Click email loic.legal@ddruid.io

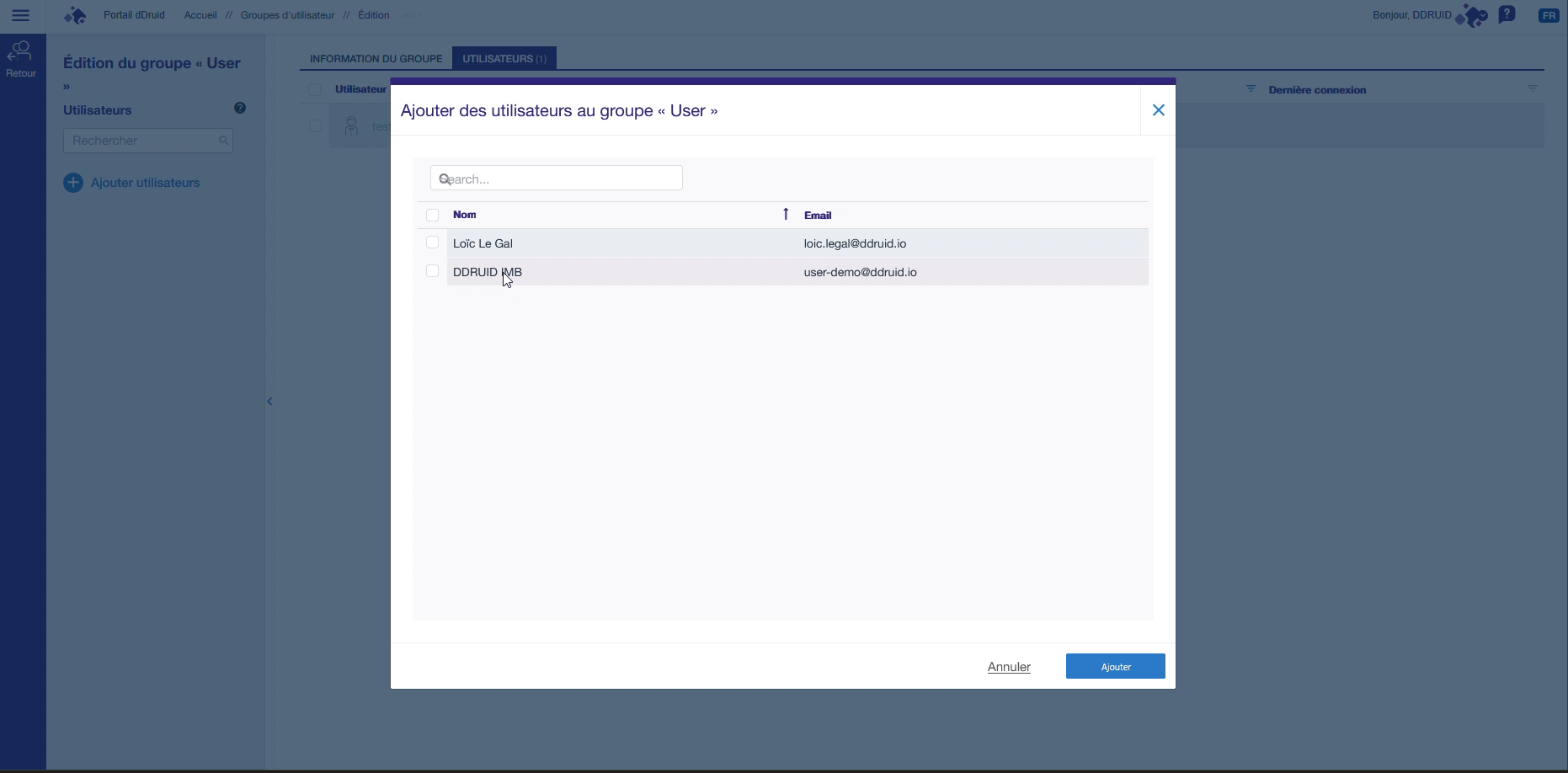(x=855, y=243)
